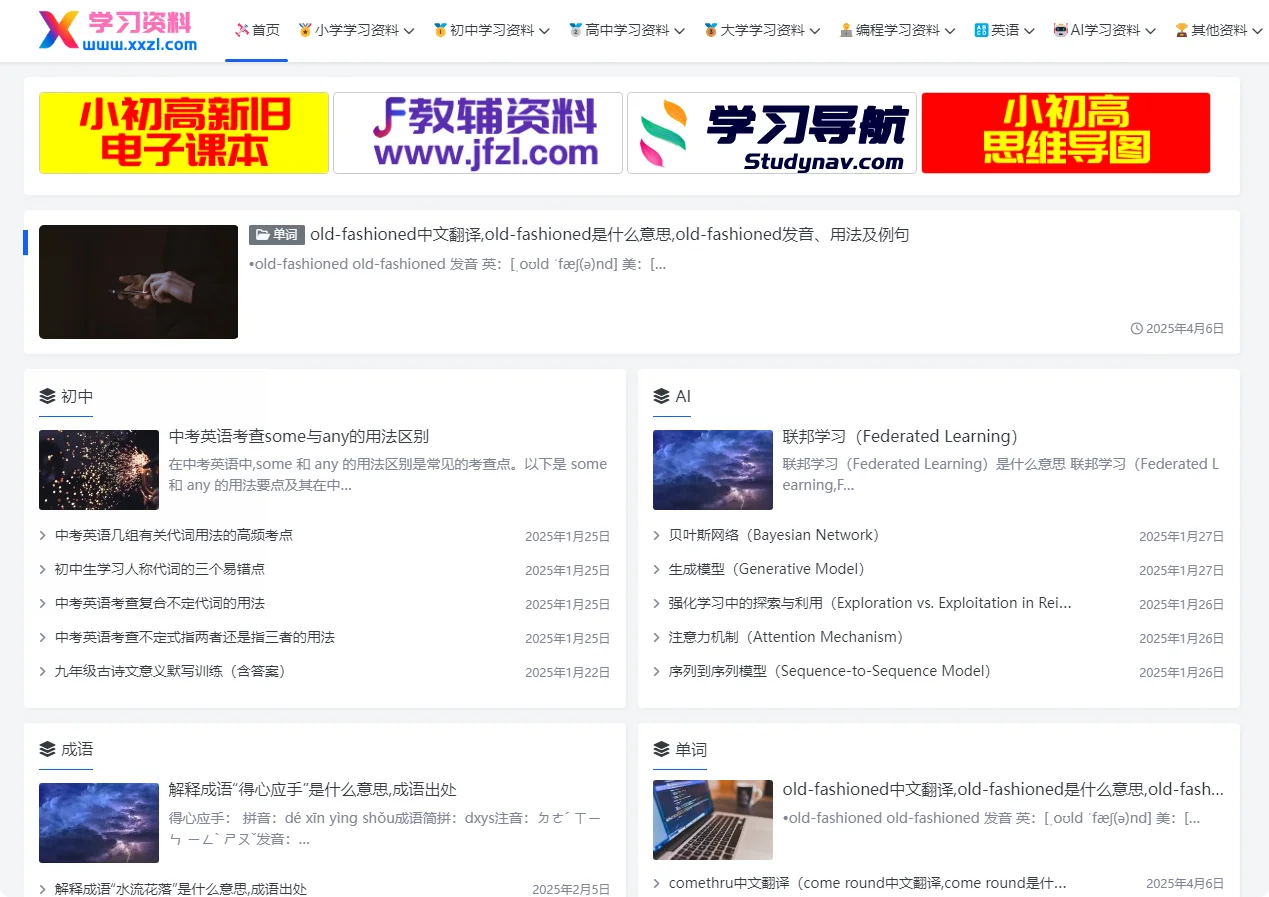Click the Studynav colored logo icon
The width and height of the screenshot is (1269, 897).
click(661, 132)
